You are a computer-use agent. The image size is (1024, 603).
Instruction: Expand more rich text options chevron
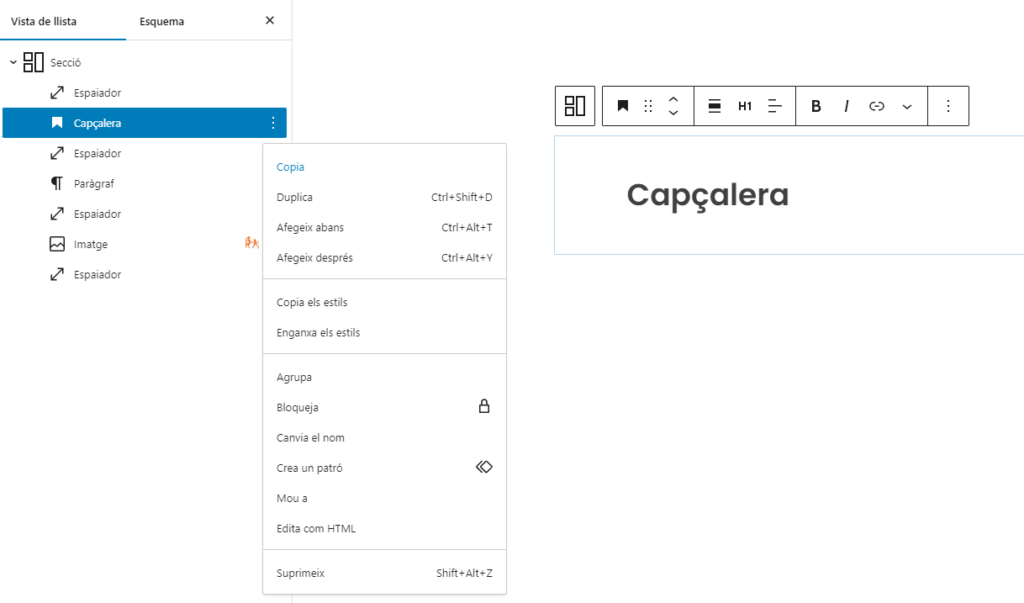907,106
